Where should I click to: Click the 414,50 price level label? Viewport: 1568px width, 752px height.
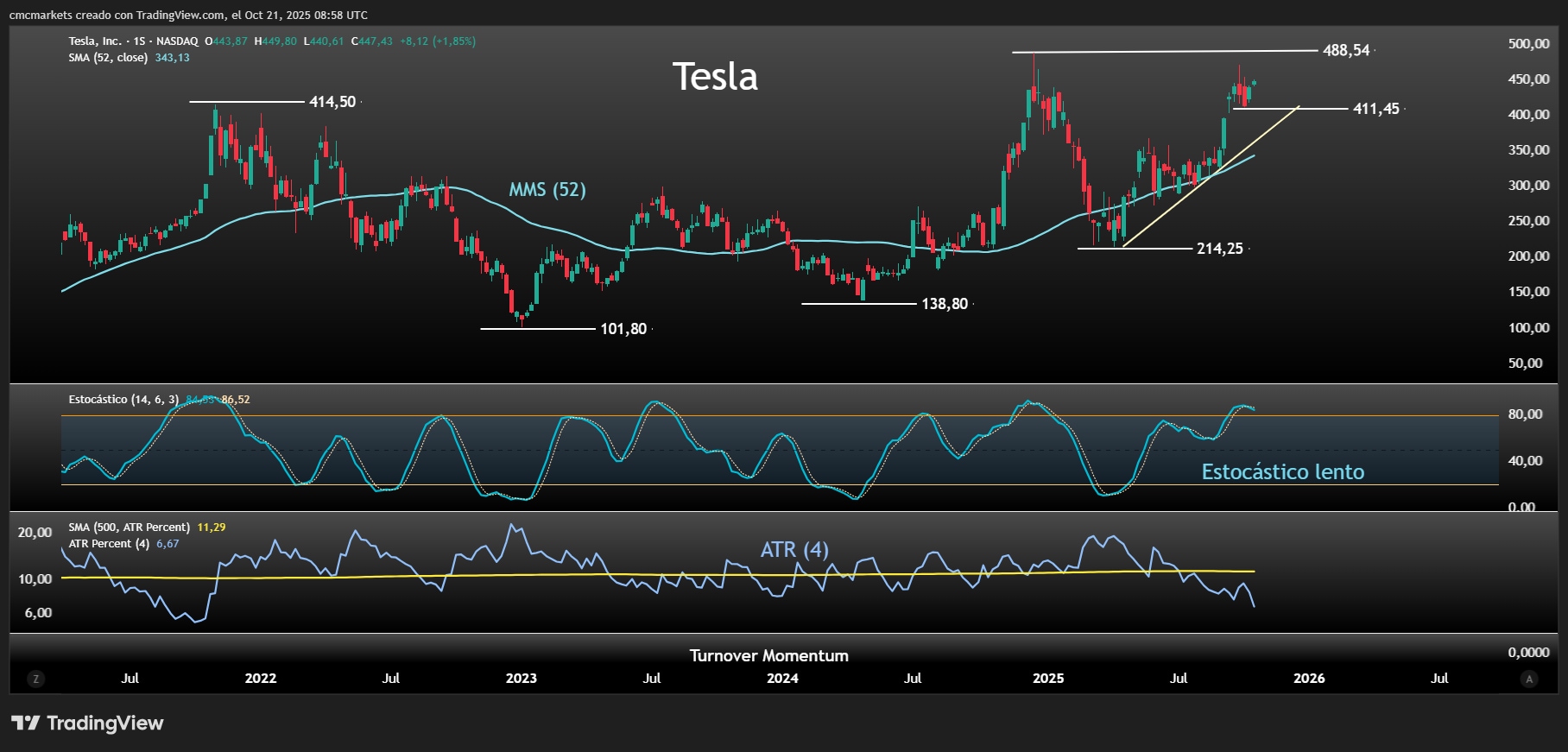332,102
